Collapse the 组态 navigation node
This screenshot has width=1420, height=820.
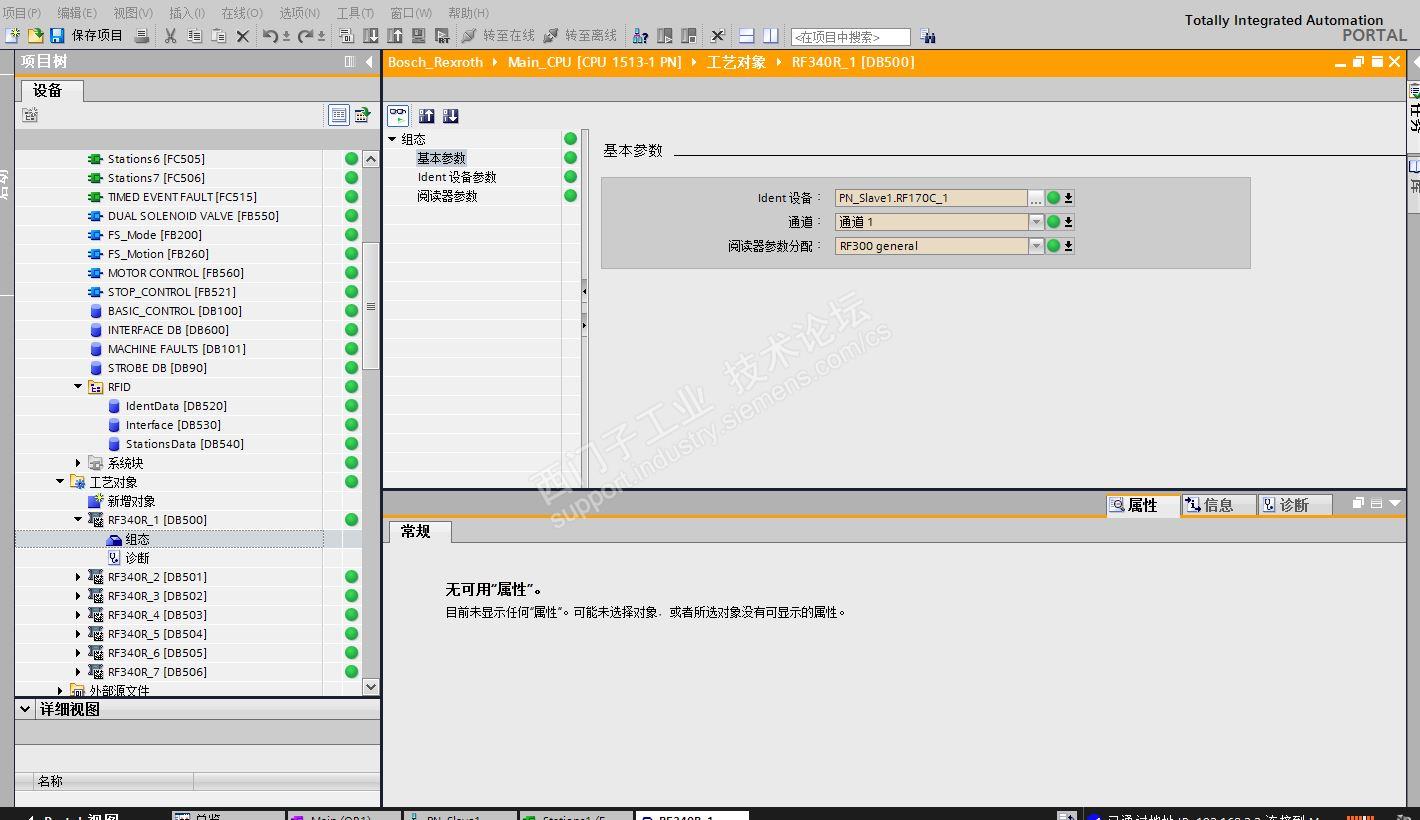tap(393, 139)
